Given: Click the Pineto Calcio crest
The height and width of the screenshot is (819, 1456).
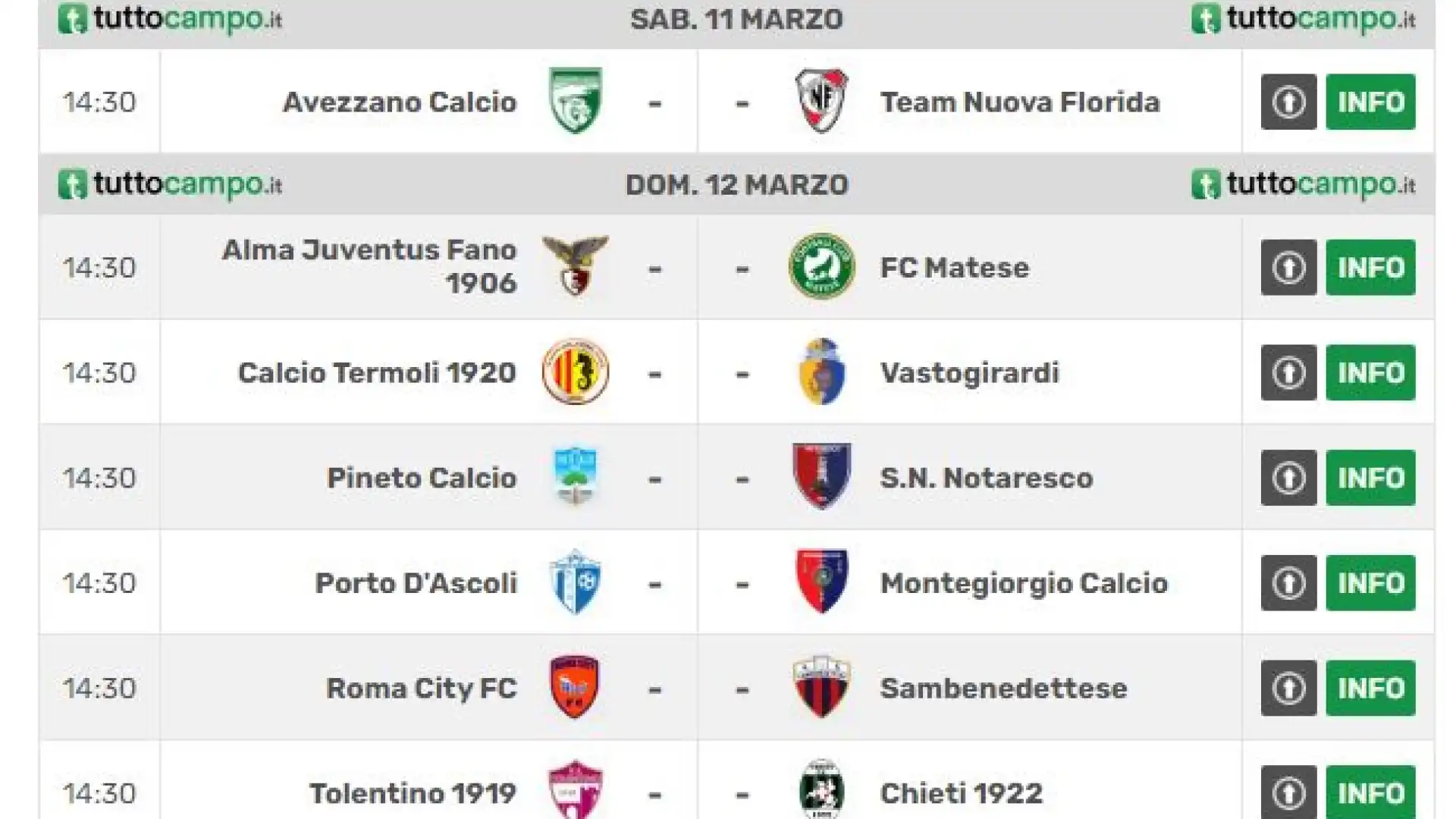Looking at the screenshot, I should (576, 476).
